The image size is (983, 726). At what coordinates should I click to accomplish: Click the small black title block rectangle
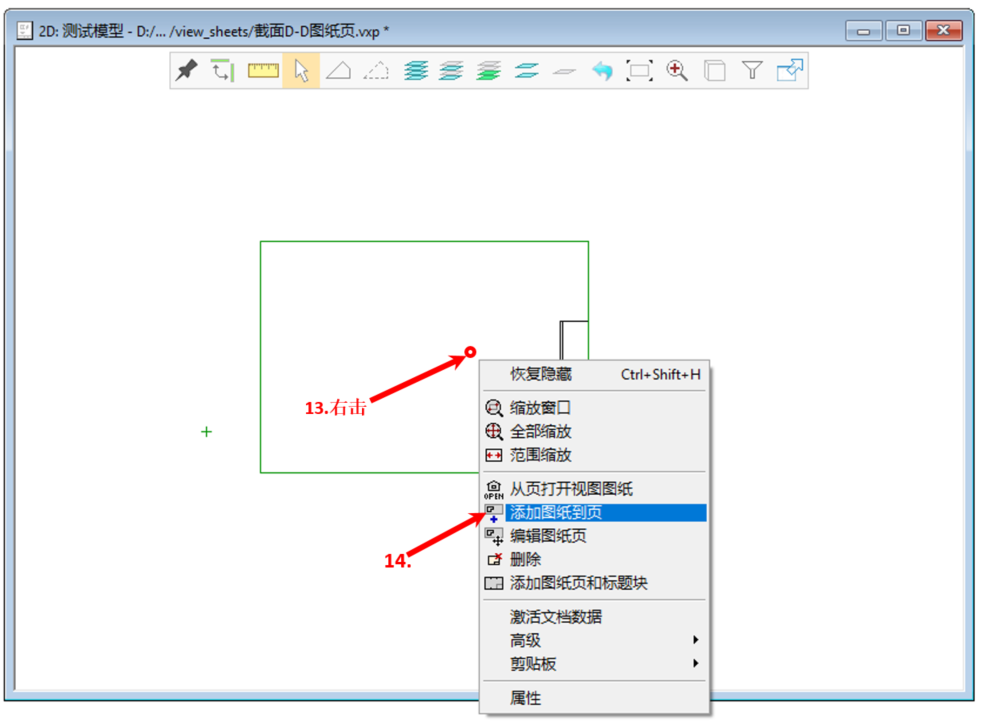pos(574,340)
